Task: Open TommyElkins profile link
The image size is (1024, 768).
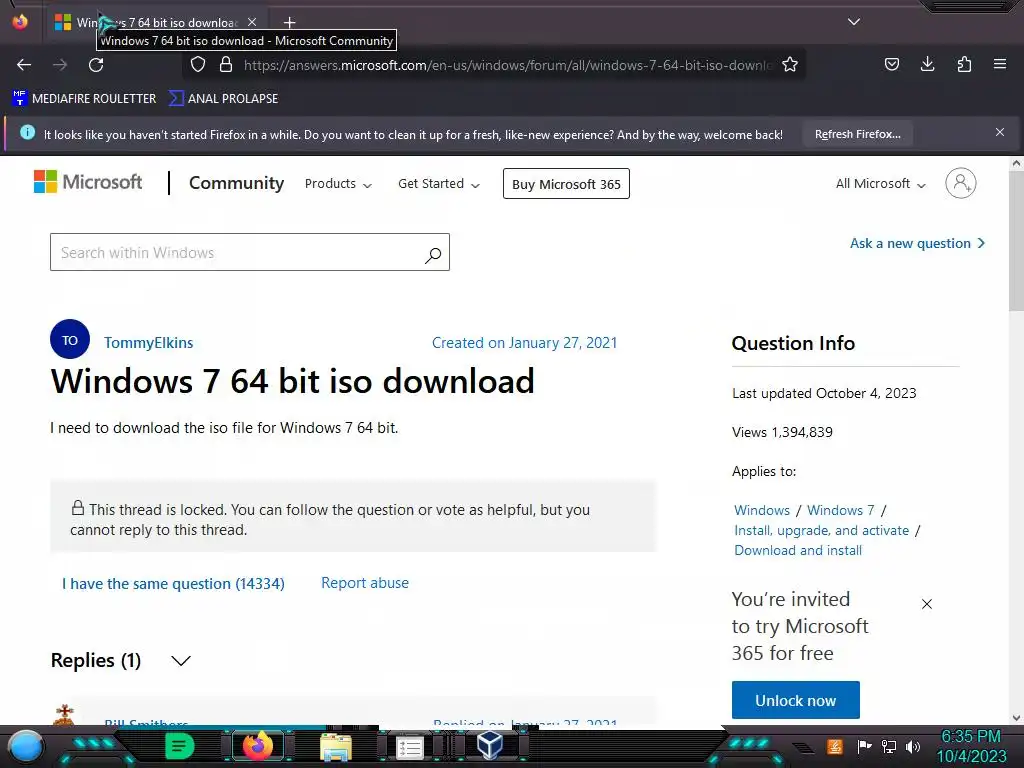Action: [x=148, y=343]
